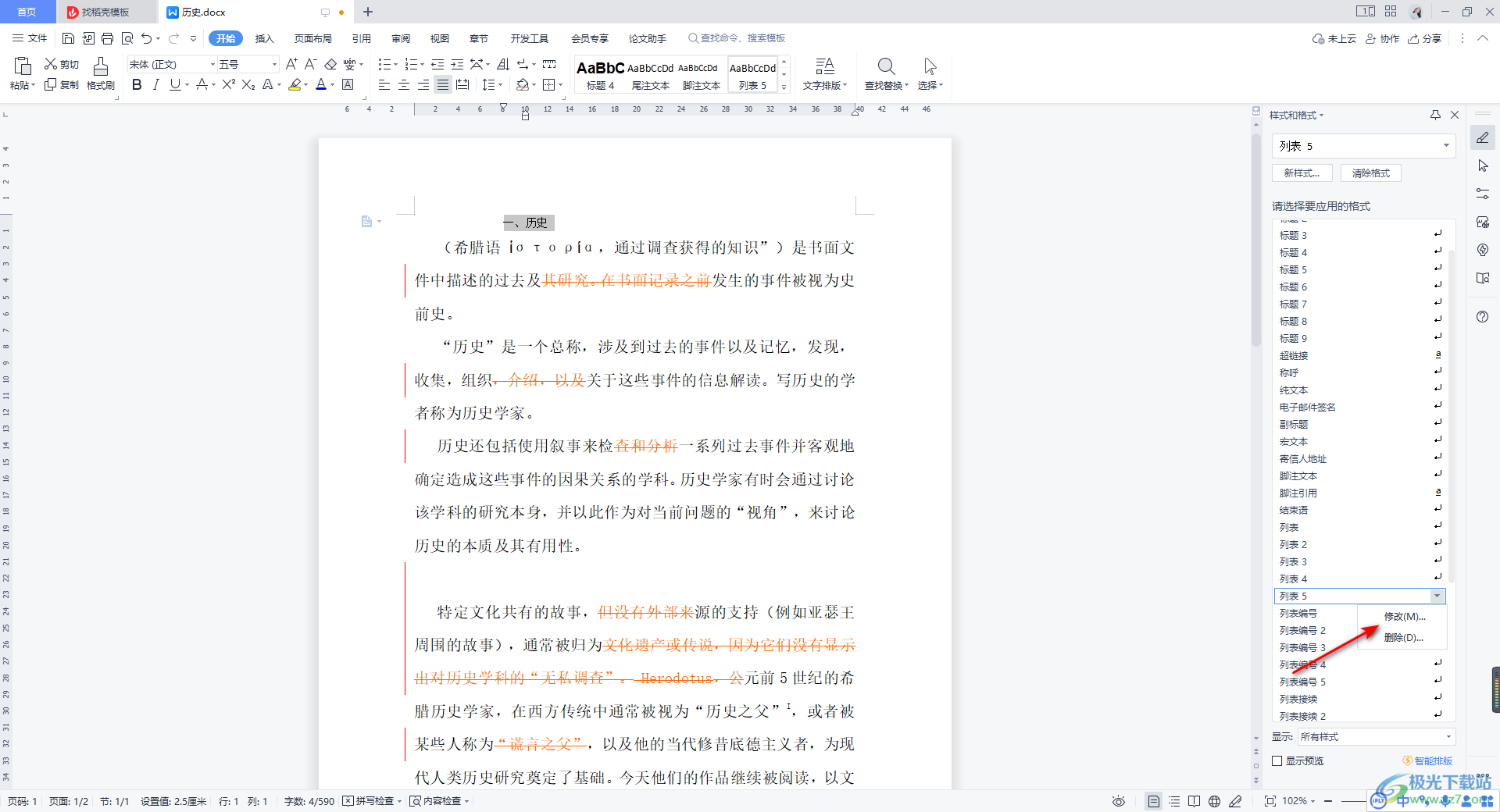
Task: Click the 协作 collaboration button
Action: point(1383,38)
